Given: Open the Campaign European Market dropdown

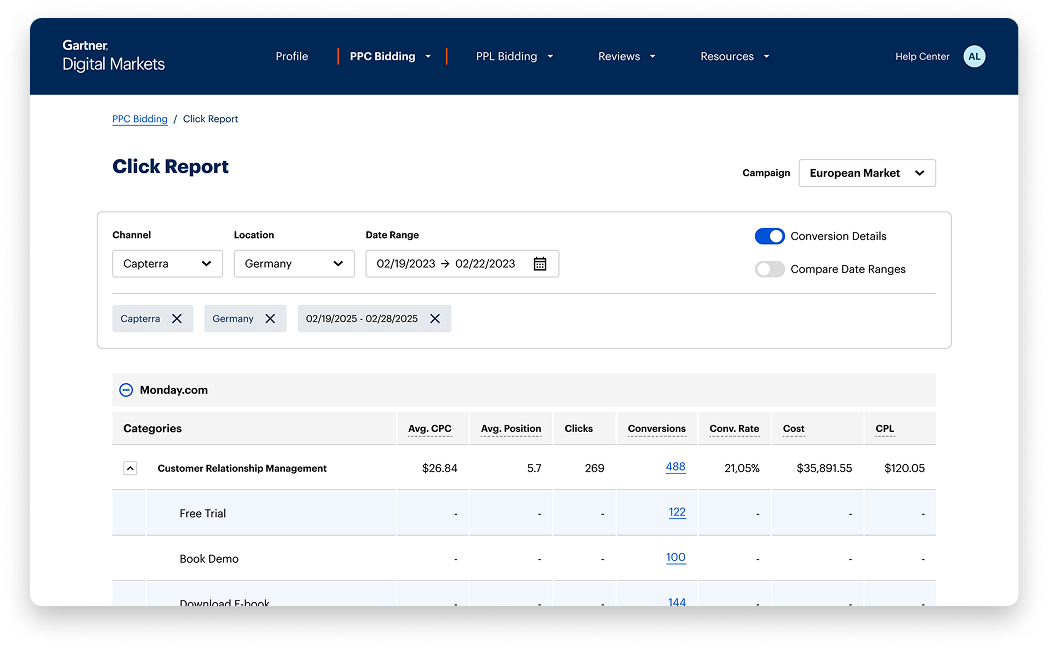Looking at the screenshot, I should pos(867,173).
